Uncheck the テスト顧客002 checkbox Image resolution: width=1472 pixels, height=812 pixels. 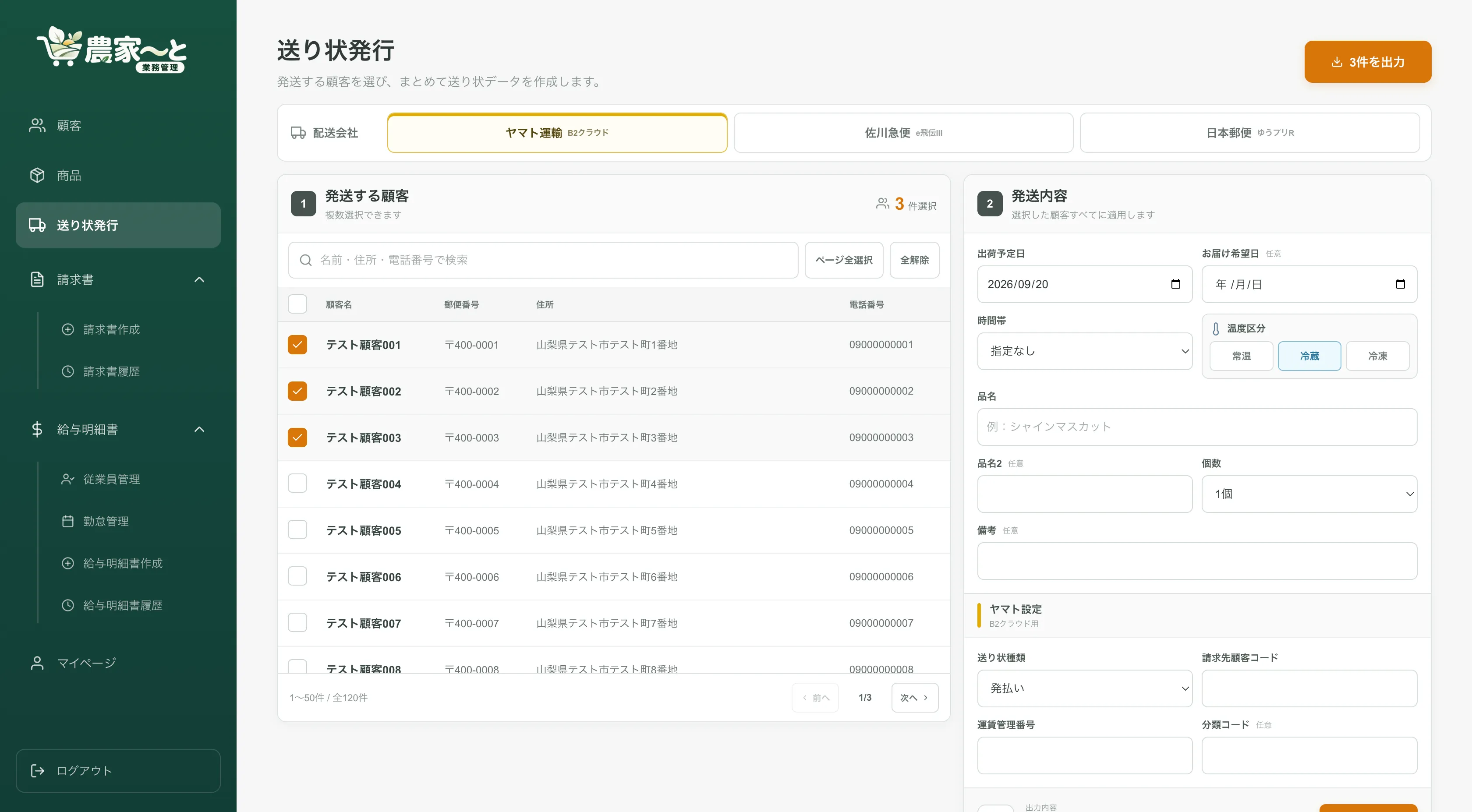pos(297,391)
